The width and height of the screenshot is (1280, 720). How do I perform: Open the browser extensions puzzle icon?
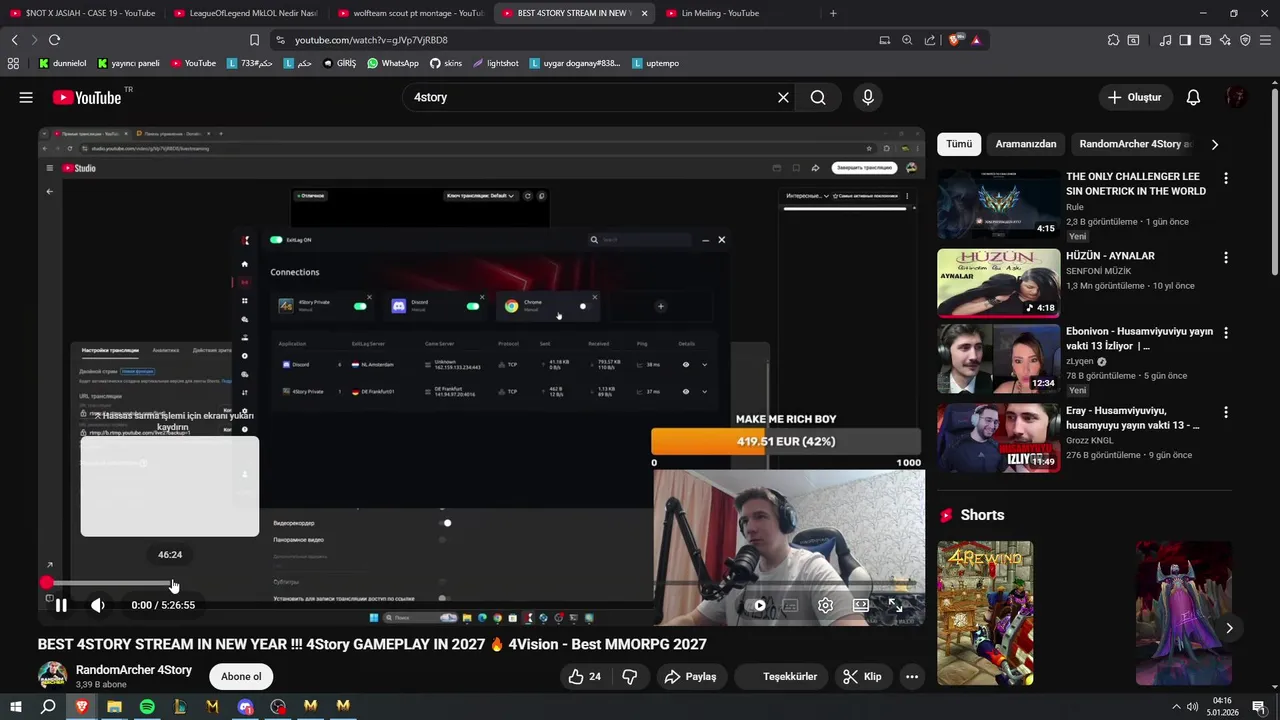pyautogui.click(x=1113, y=40)
